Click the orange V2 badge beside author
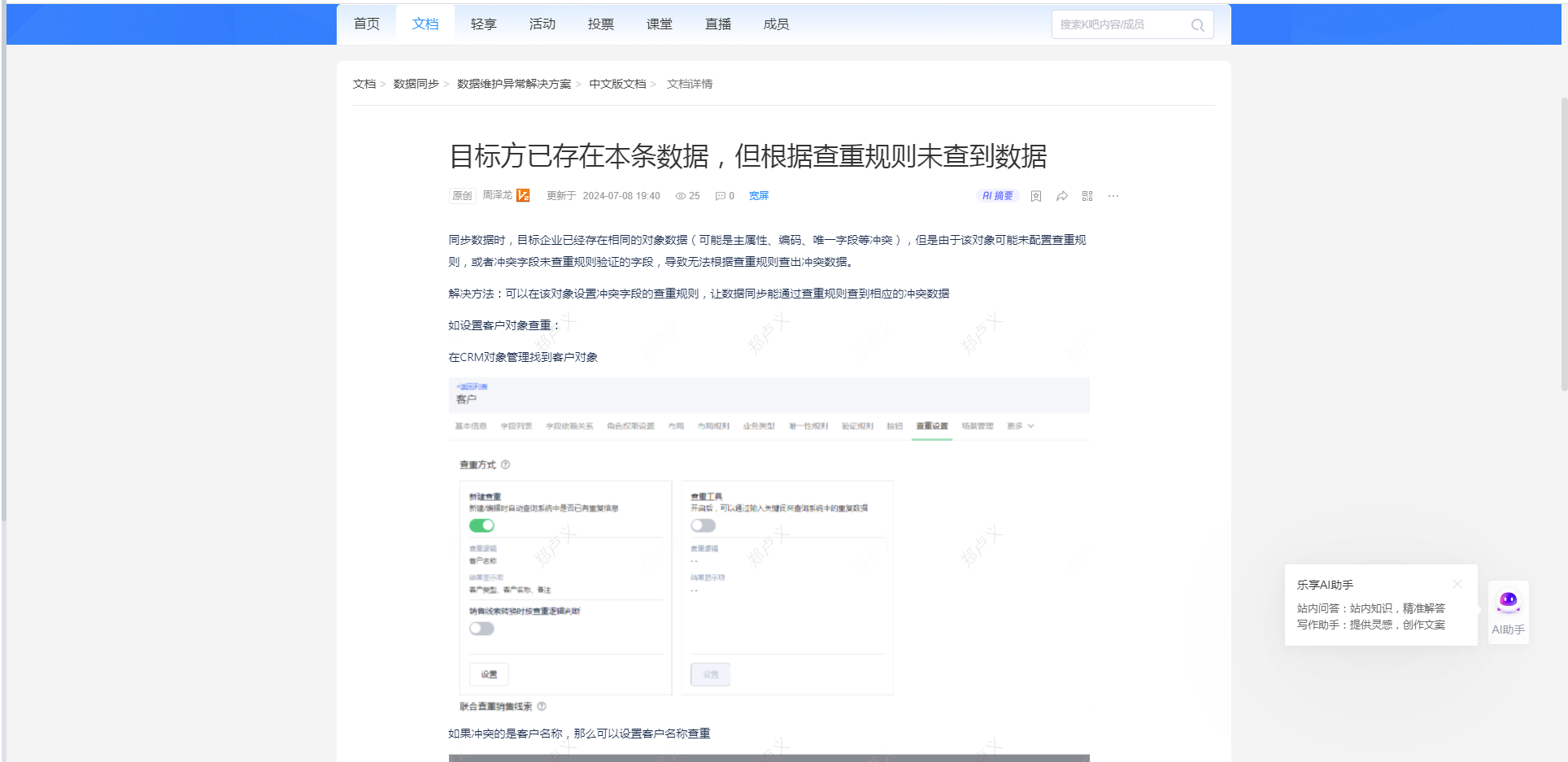 [x=523, y=195]
